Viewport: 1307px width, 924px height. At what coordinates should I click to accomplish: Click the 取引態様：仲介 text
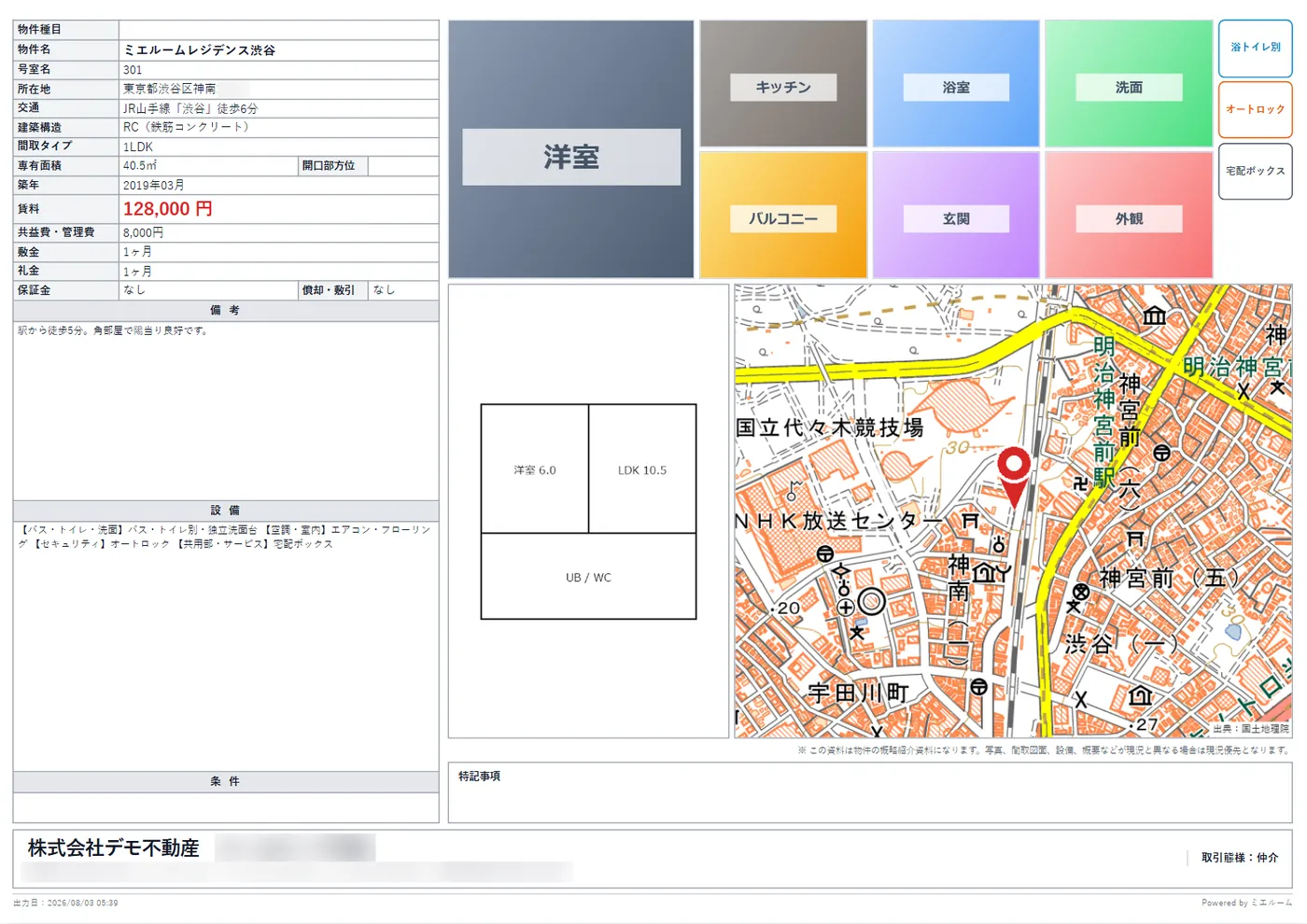[x=1240, y=858]
